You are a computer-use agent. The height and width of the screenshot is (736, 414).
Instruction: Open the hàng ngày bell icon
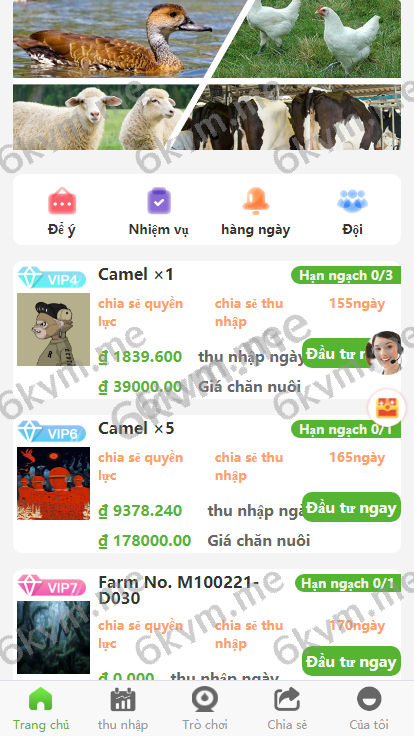pyautogui.click(x=256, y=201)
